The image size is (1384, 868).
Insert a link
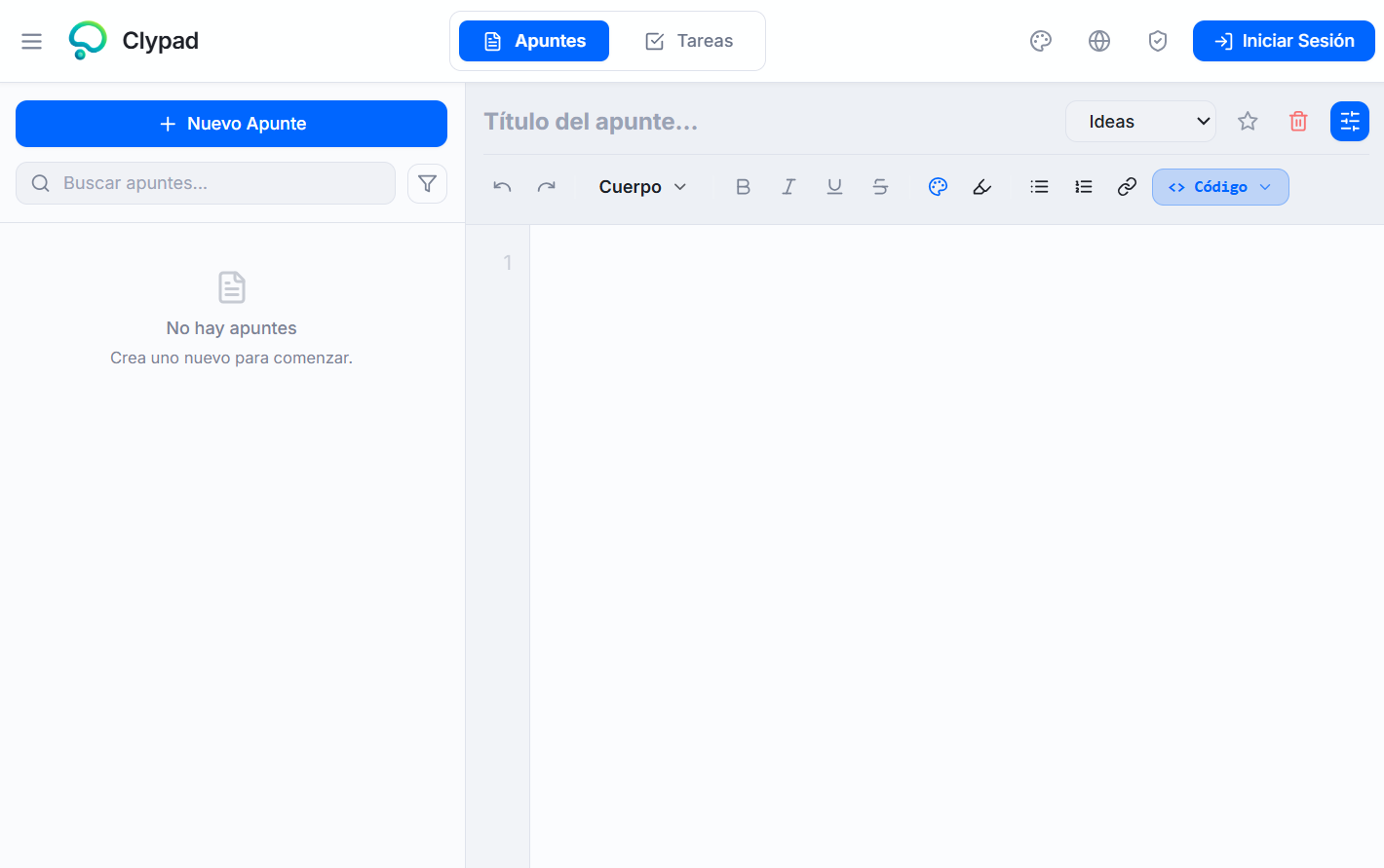(1128, 187)
